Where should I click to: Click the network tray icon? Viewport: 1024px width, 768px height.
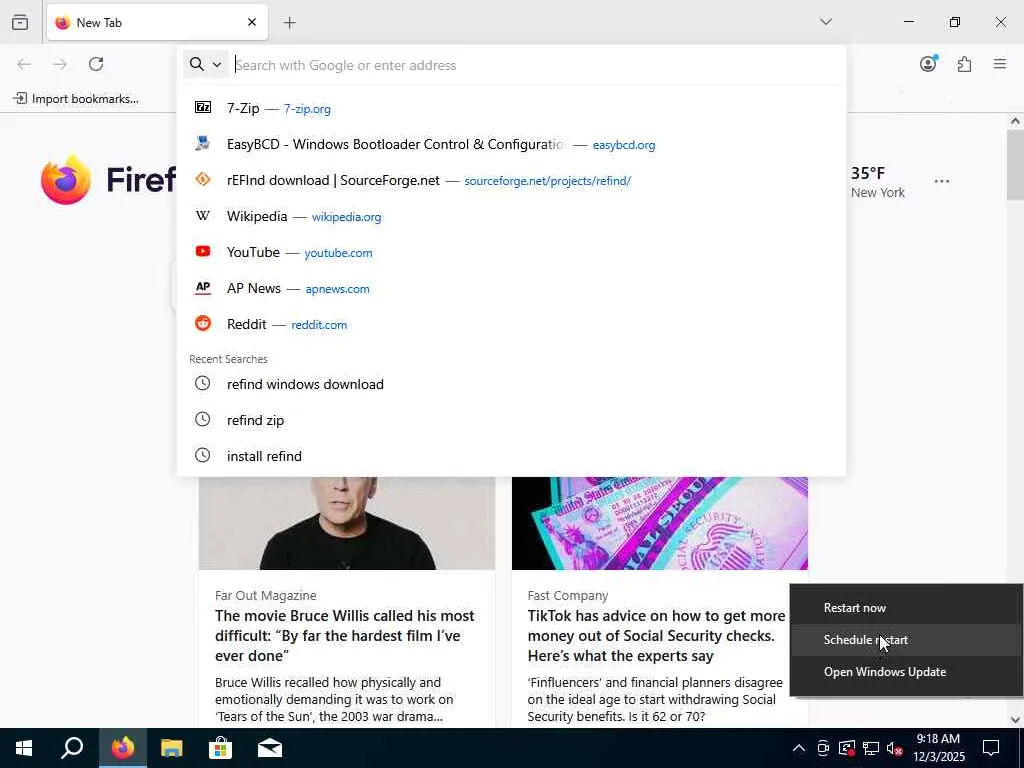click(x=871, y=748)
